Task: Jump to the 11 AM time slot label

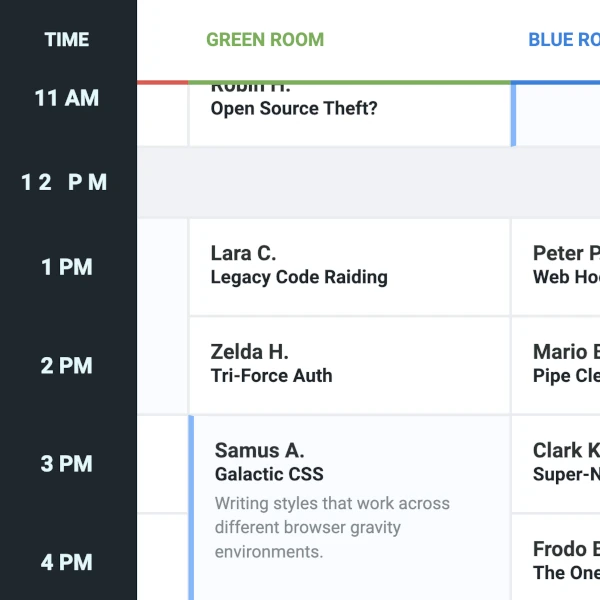Action: pos(67,98)
